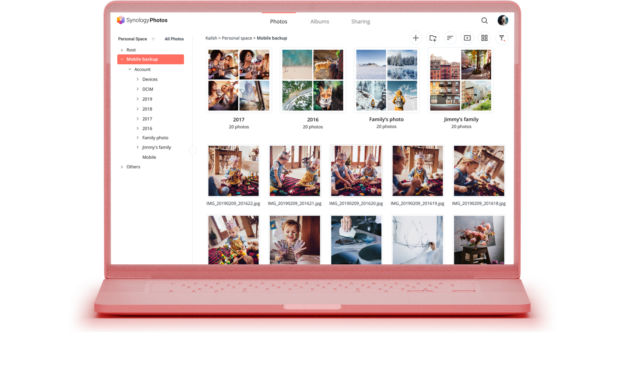Open the 2016 album folder thumbnail

point(313,80)
